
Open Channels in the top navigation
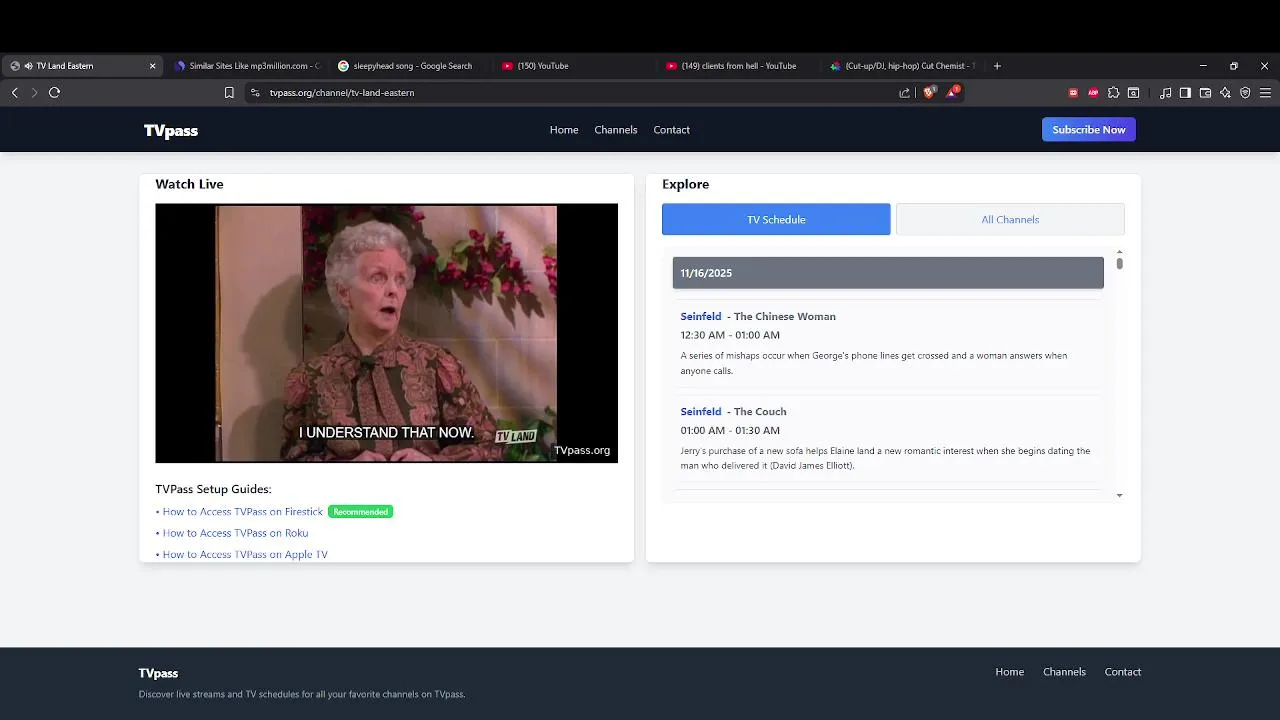point(616,130)
